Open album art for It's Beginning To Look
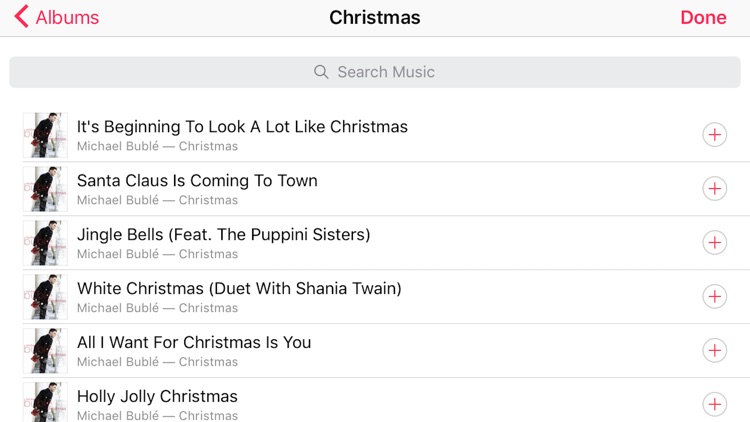Viewport: 750px width, 422px height. click(45, 135)
